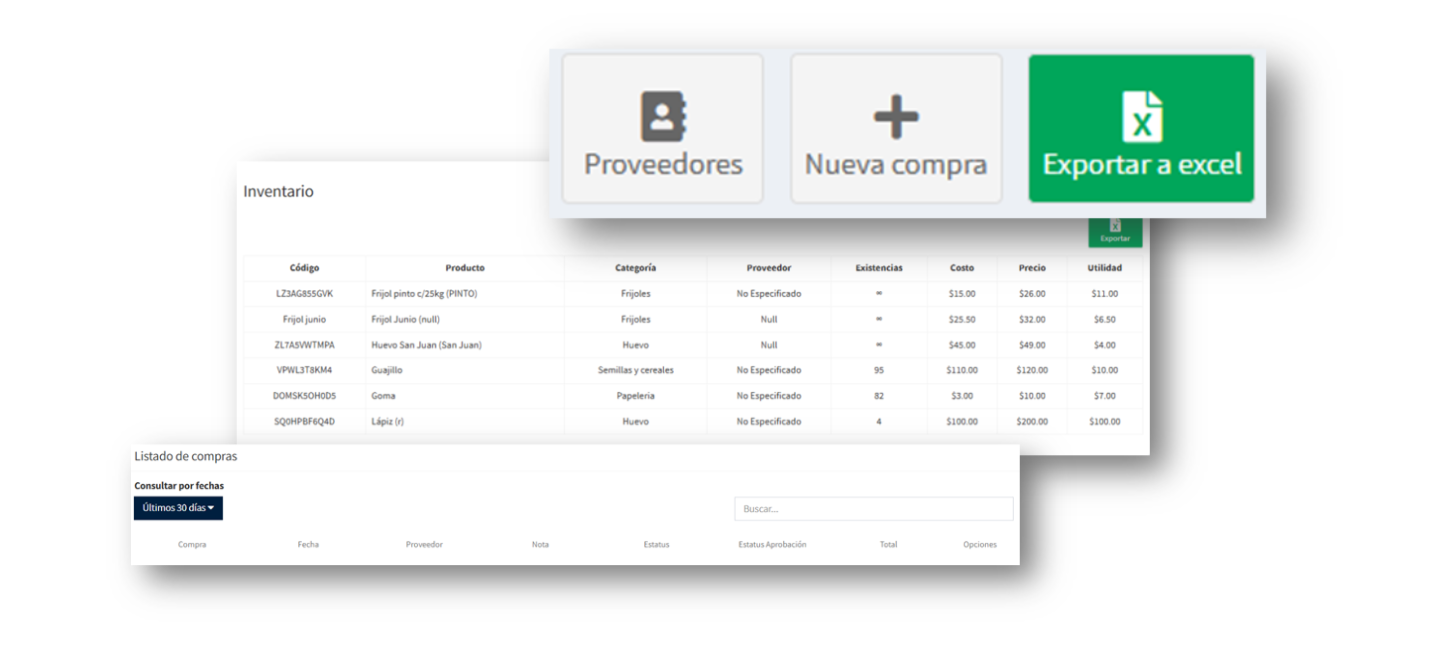Click the Producto column header

[x=465, y=268]
